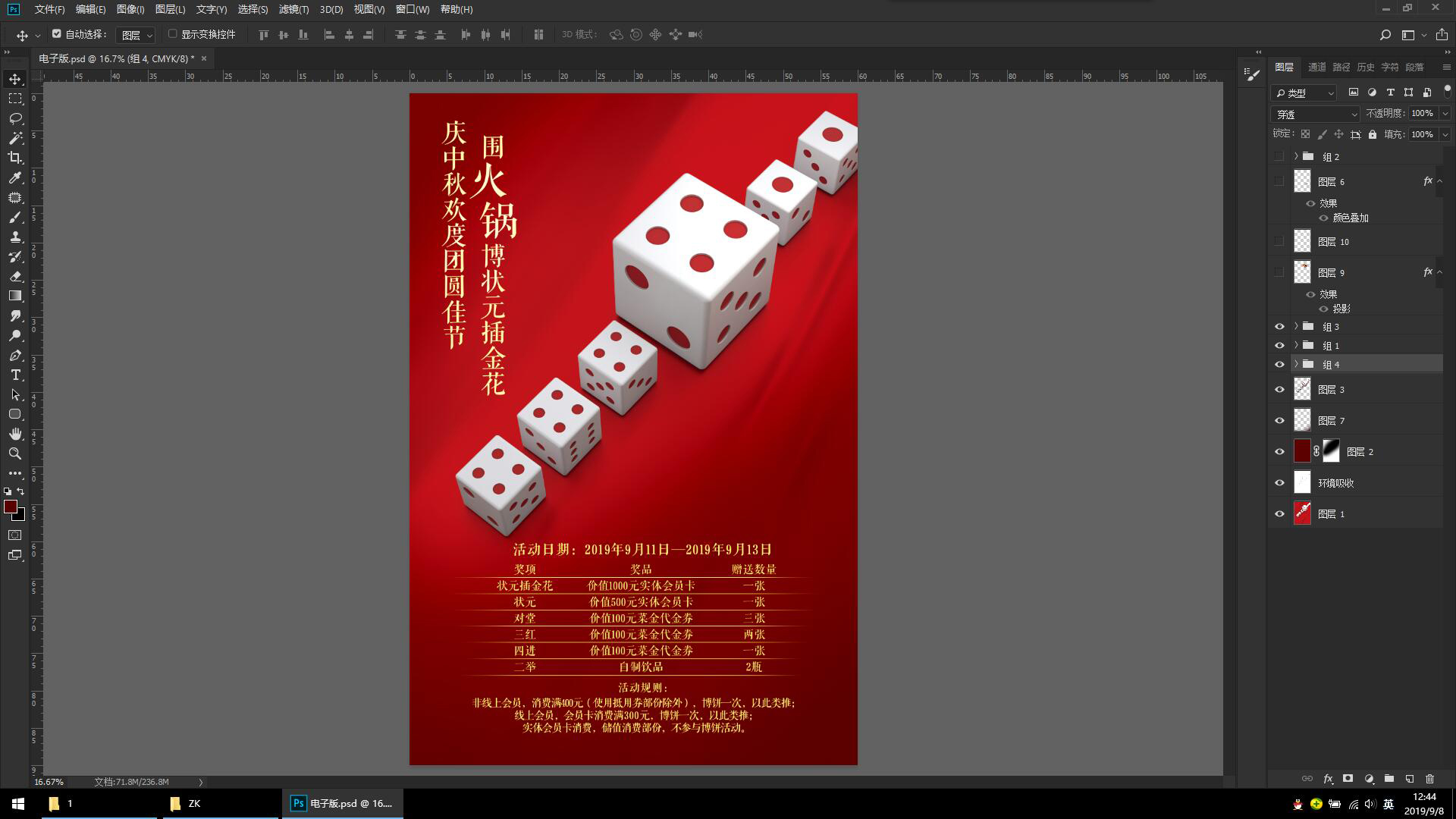1456x819 pixels.
Task: Click the background color swatch
Action: coord(20,516)
